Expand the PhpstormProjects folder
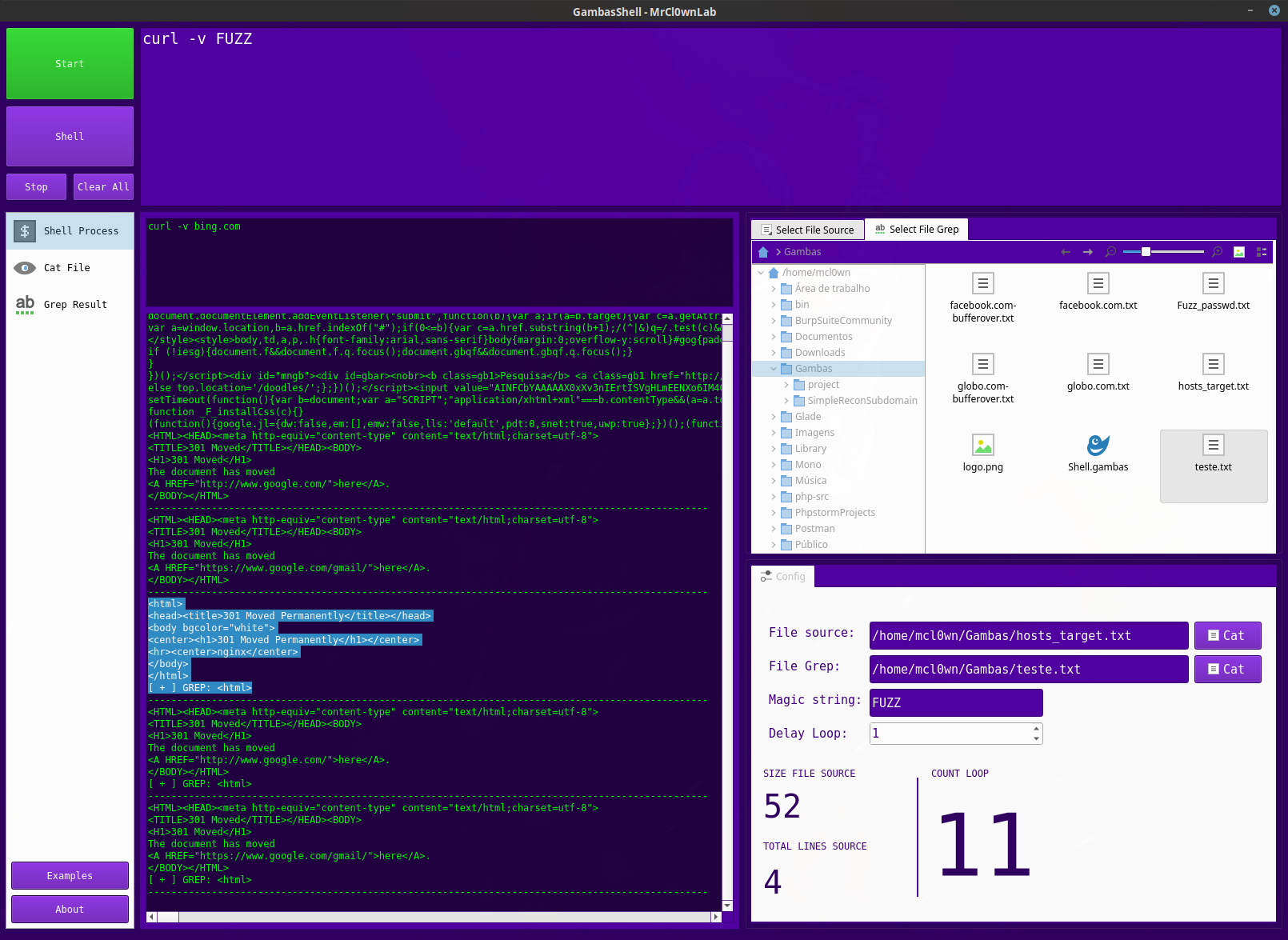Image resolution: width=1288 pixels, height=940 pixels. (774, 513)
